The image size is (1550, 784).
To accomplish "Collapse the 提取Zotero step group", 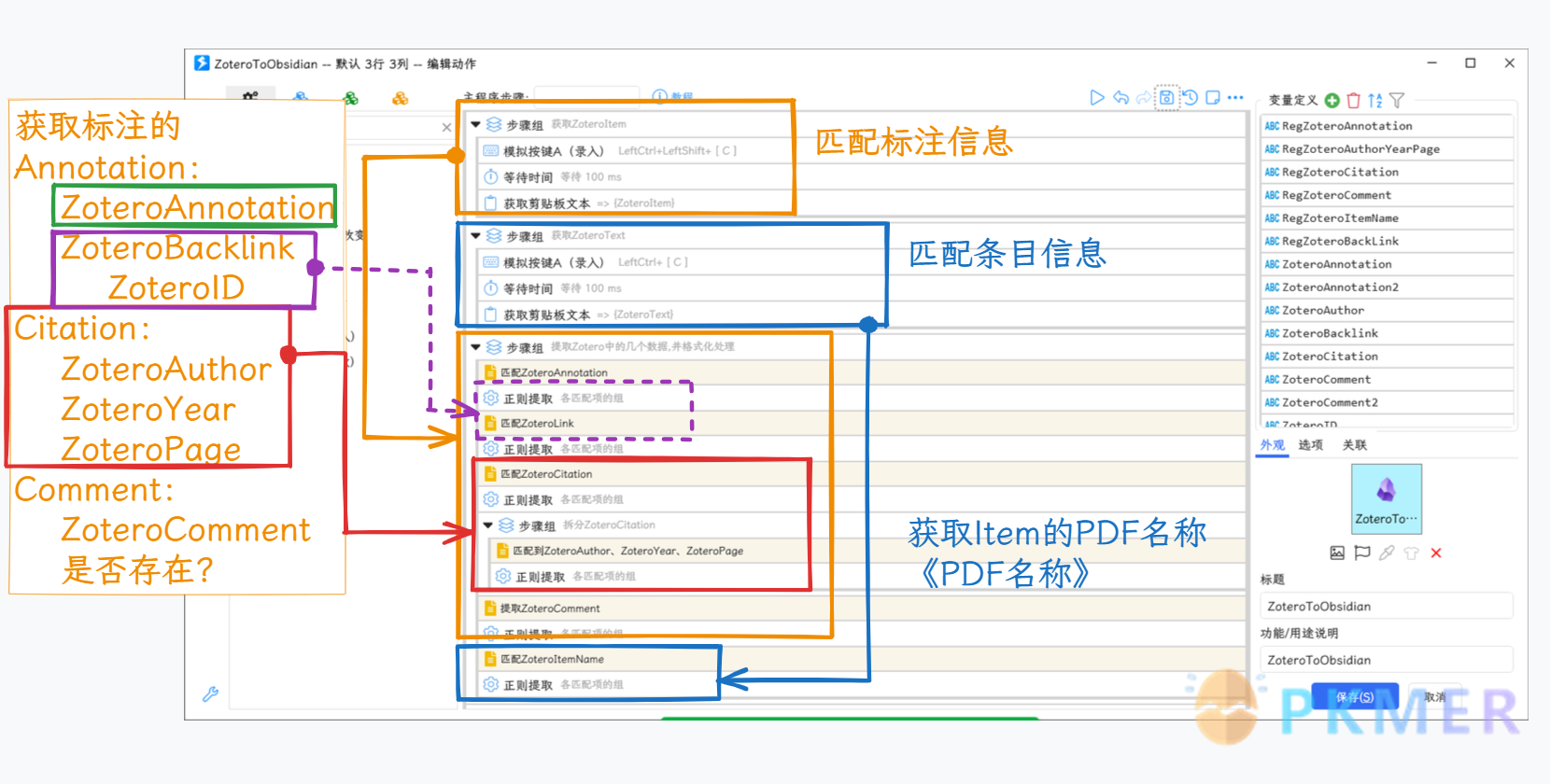I will 475,347.
